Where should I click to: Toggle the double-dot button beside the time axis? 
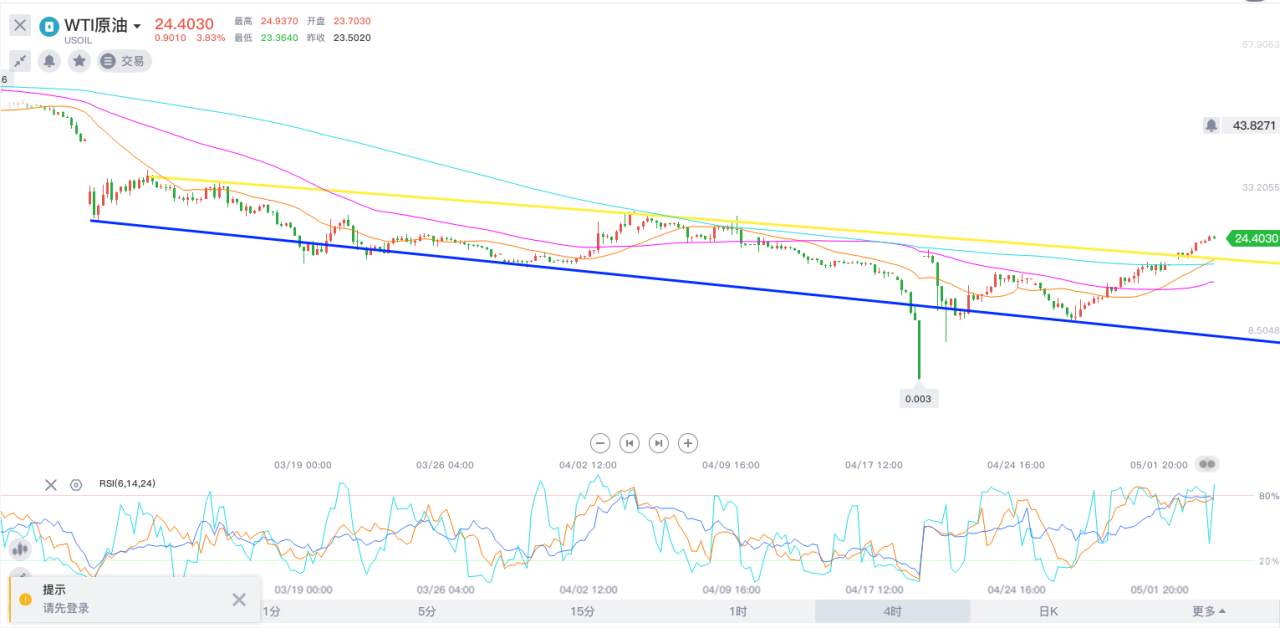[1207, 465]
